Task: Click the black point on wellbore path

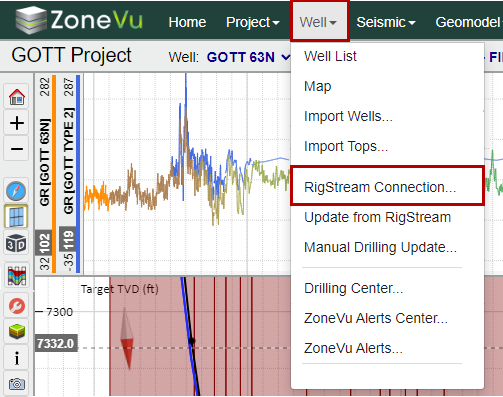Action: tap(191, 341)
